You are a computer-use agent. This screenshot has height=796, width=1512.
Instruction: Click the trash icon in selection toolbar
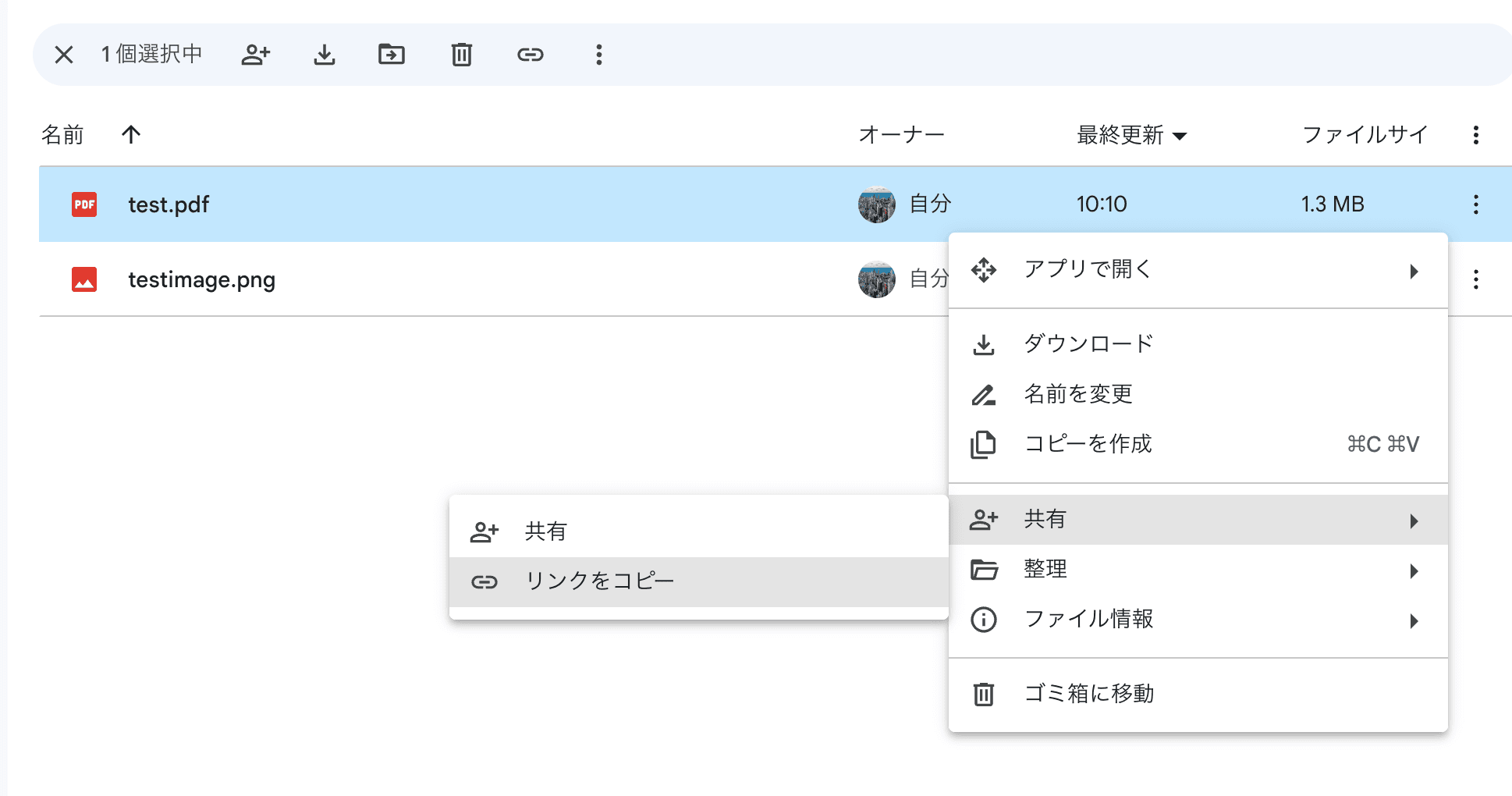(x=462, y=55)
